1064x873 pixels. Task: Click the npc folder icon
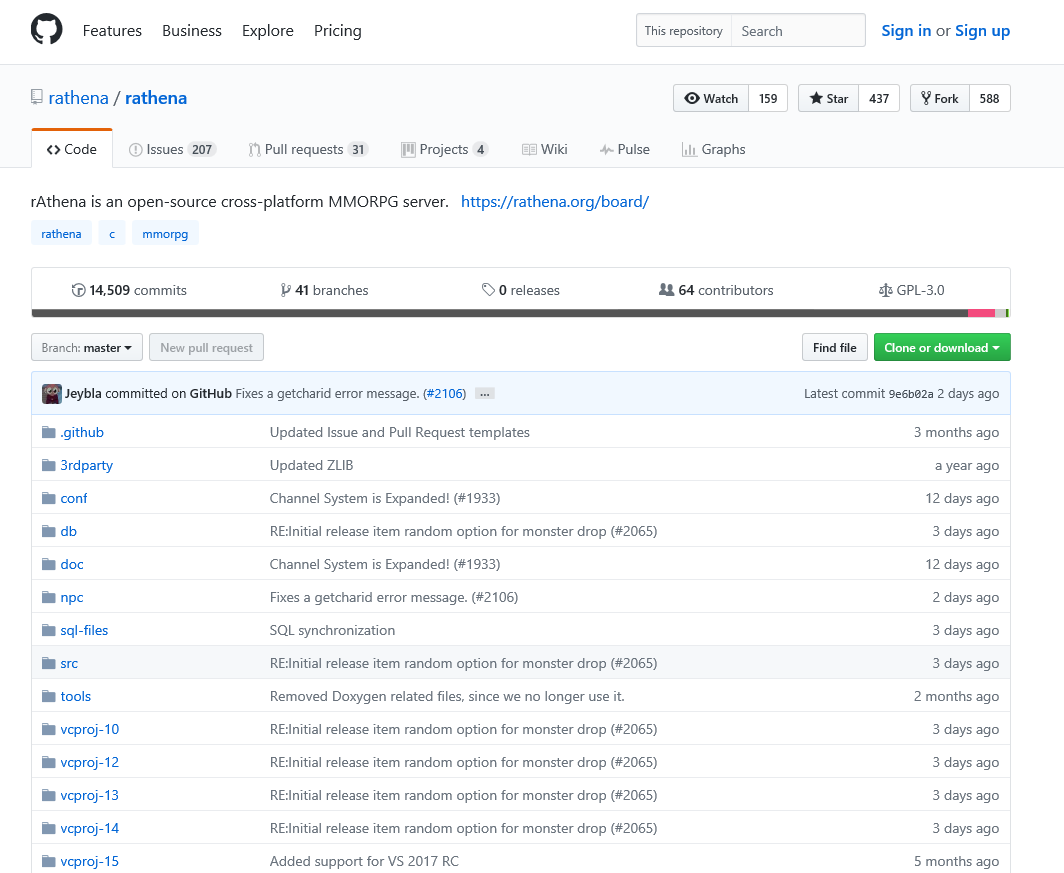(48, 597)
